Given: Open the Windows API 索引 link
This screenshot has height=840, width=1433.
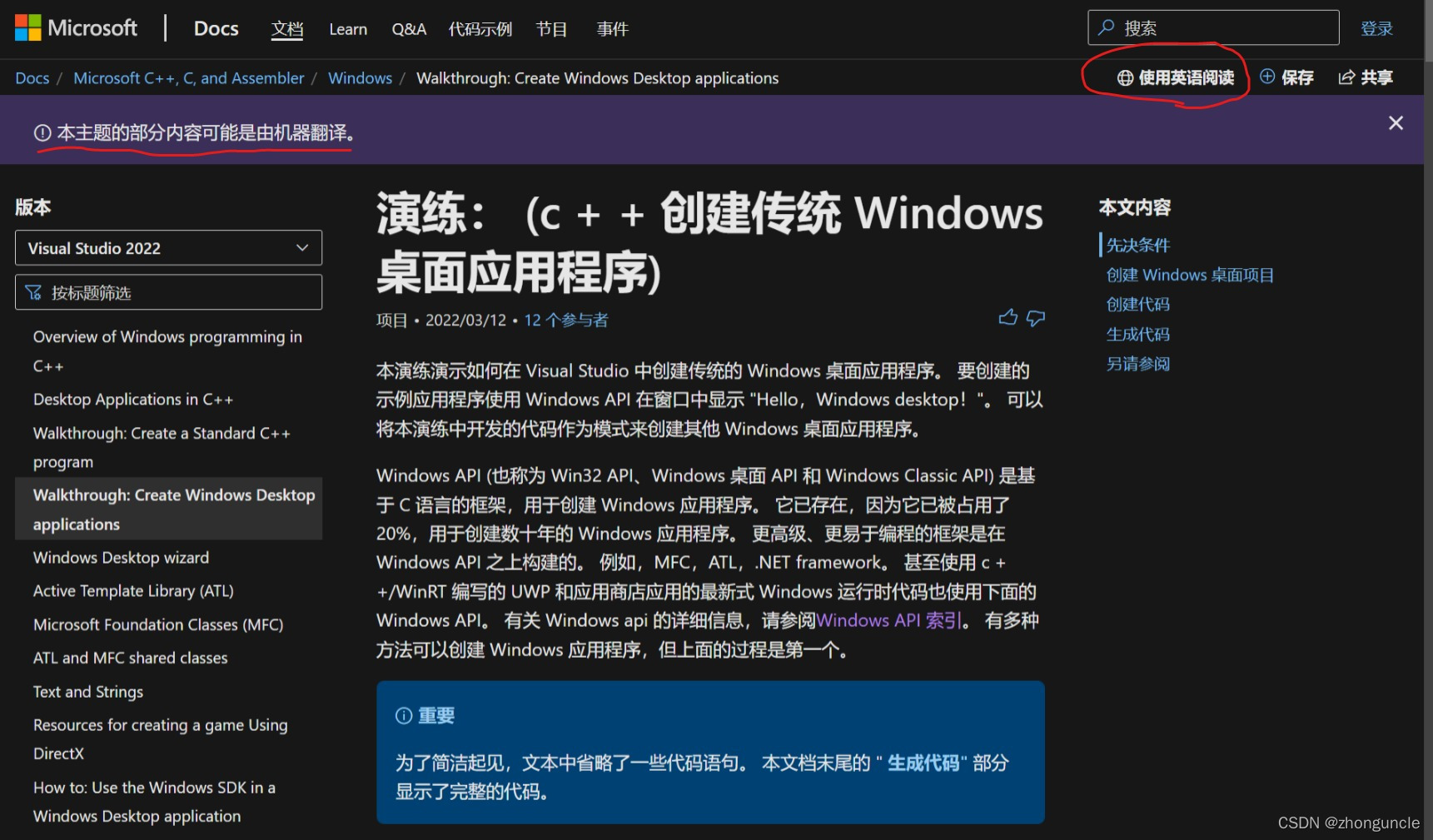Looking at the screenshot, I should click(x=889, y=620).
